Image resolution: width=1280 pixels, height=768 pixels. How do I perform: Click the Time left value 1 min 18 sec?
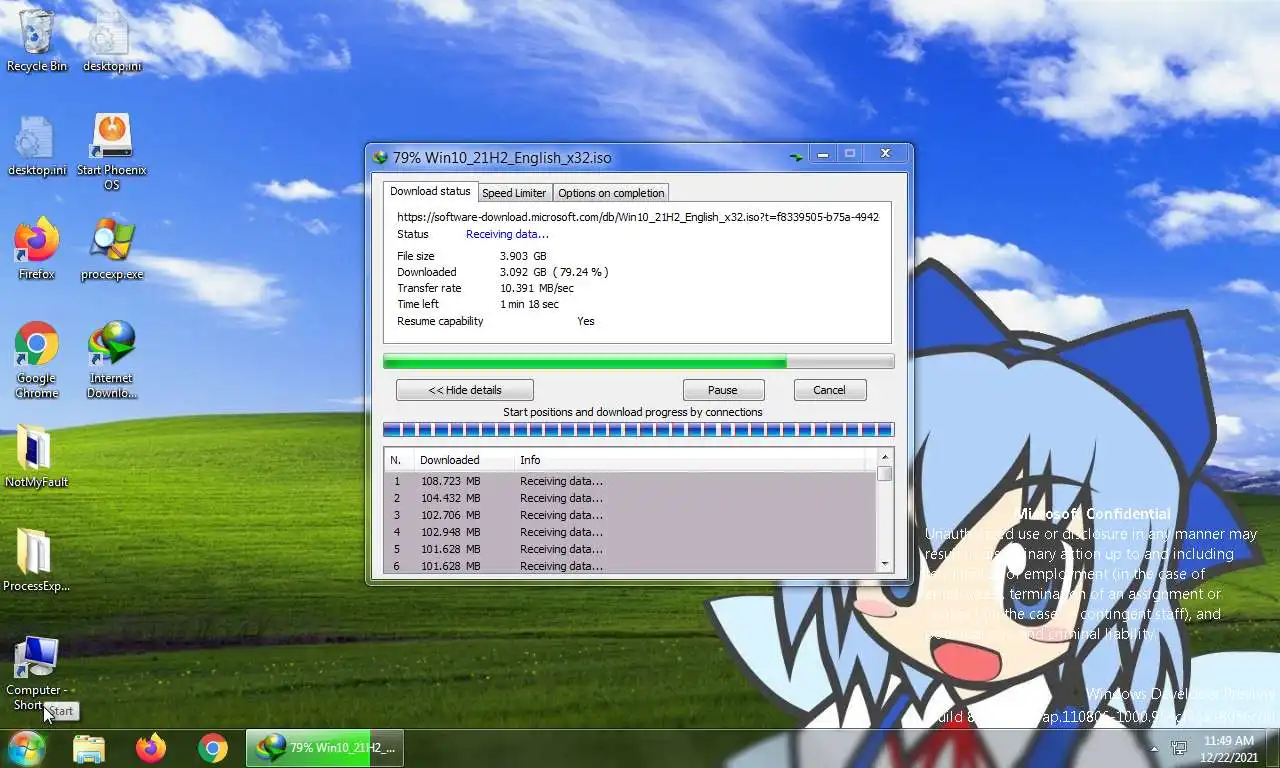[529, 304]
